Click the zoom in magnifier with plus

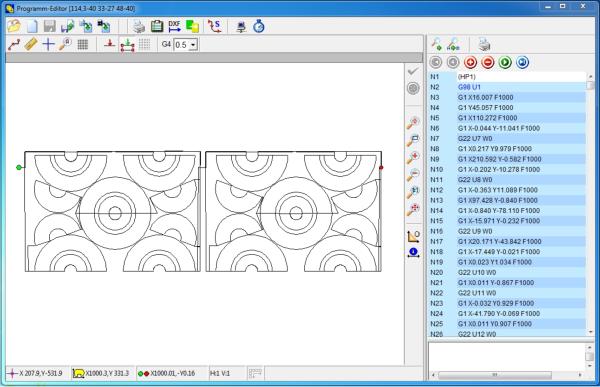coord(413,157)
